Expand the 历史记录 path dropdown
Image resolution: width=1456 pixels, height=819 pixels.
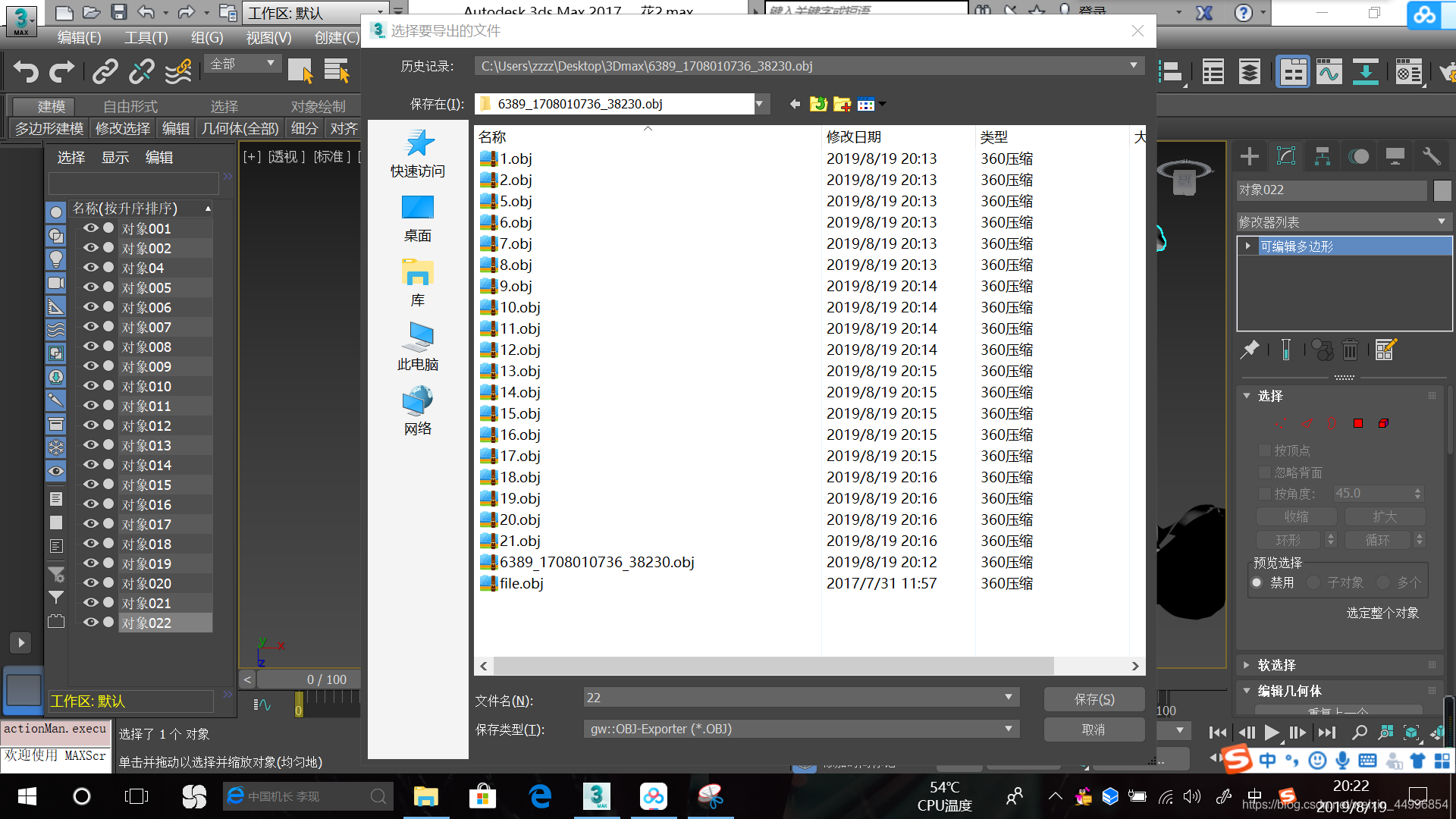[1133, 66]
